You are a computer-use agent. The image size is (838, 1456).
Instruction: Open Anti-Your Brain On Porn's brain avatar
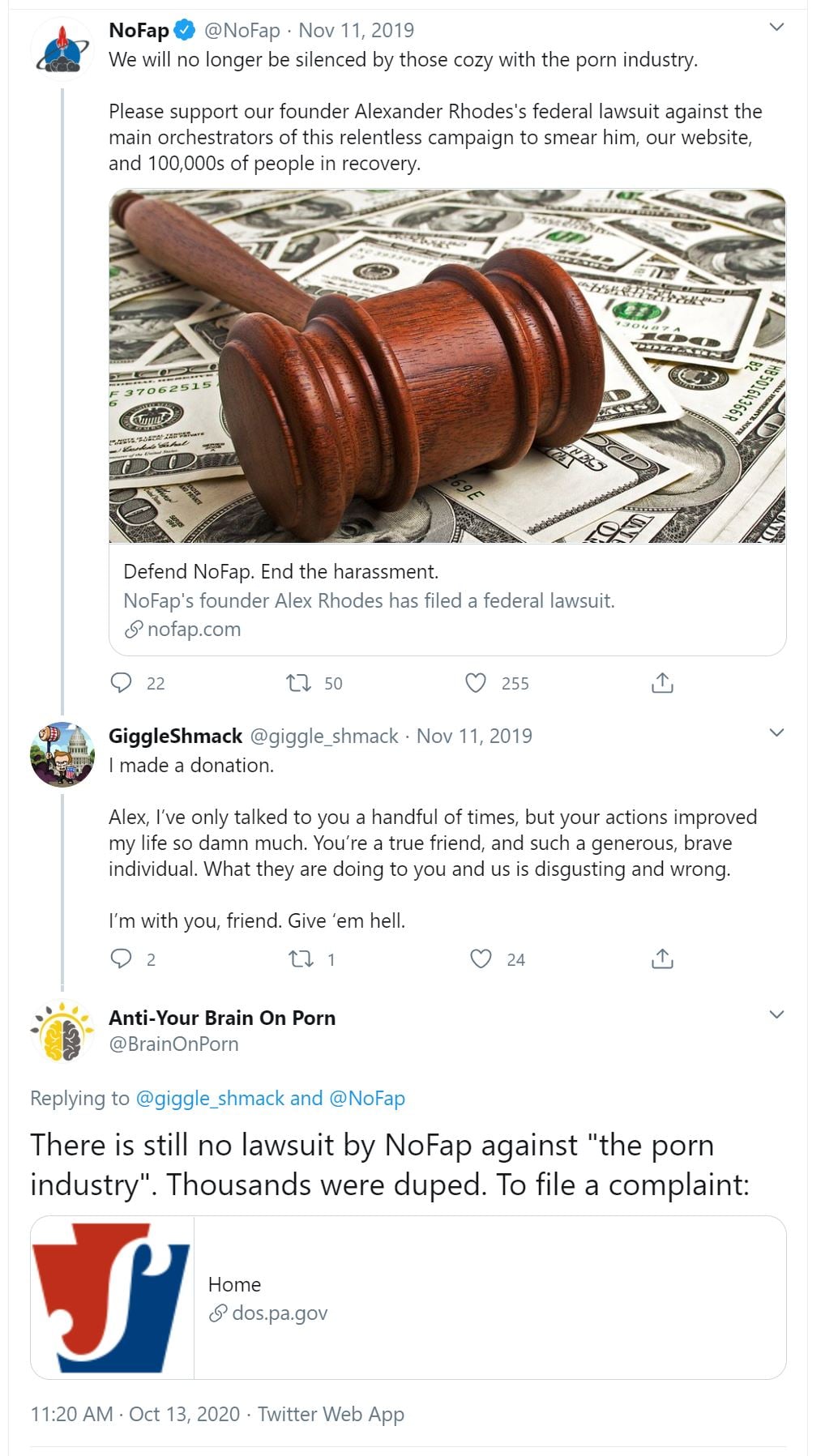(62, 1031)
